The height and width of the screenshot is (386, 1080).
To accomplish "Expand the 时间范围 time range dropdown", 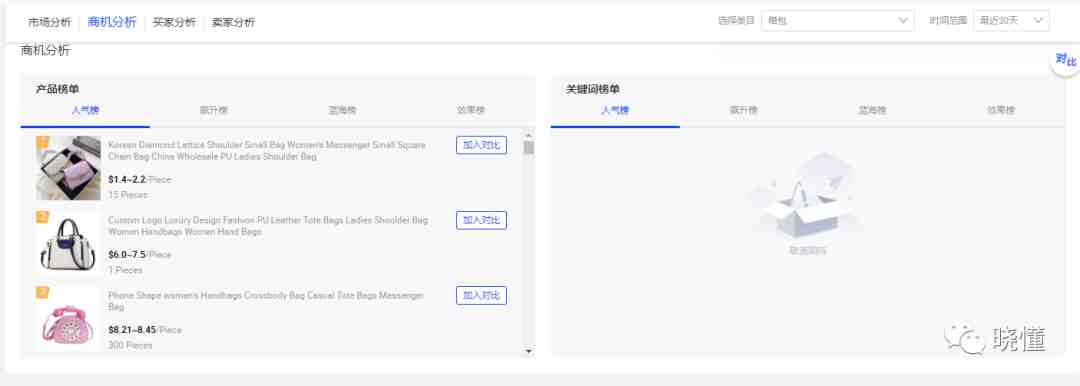I will 1011,21.
